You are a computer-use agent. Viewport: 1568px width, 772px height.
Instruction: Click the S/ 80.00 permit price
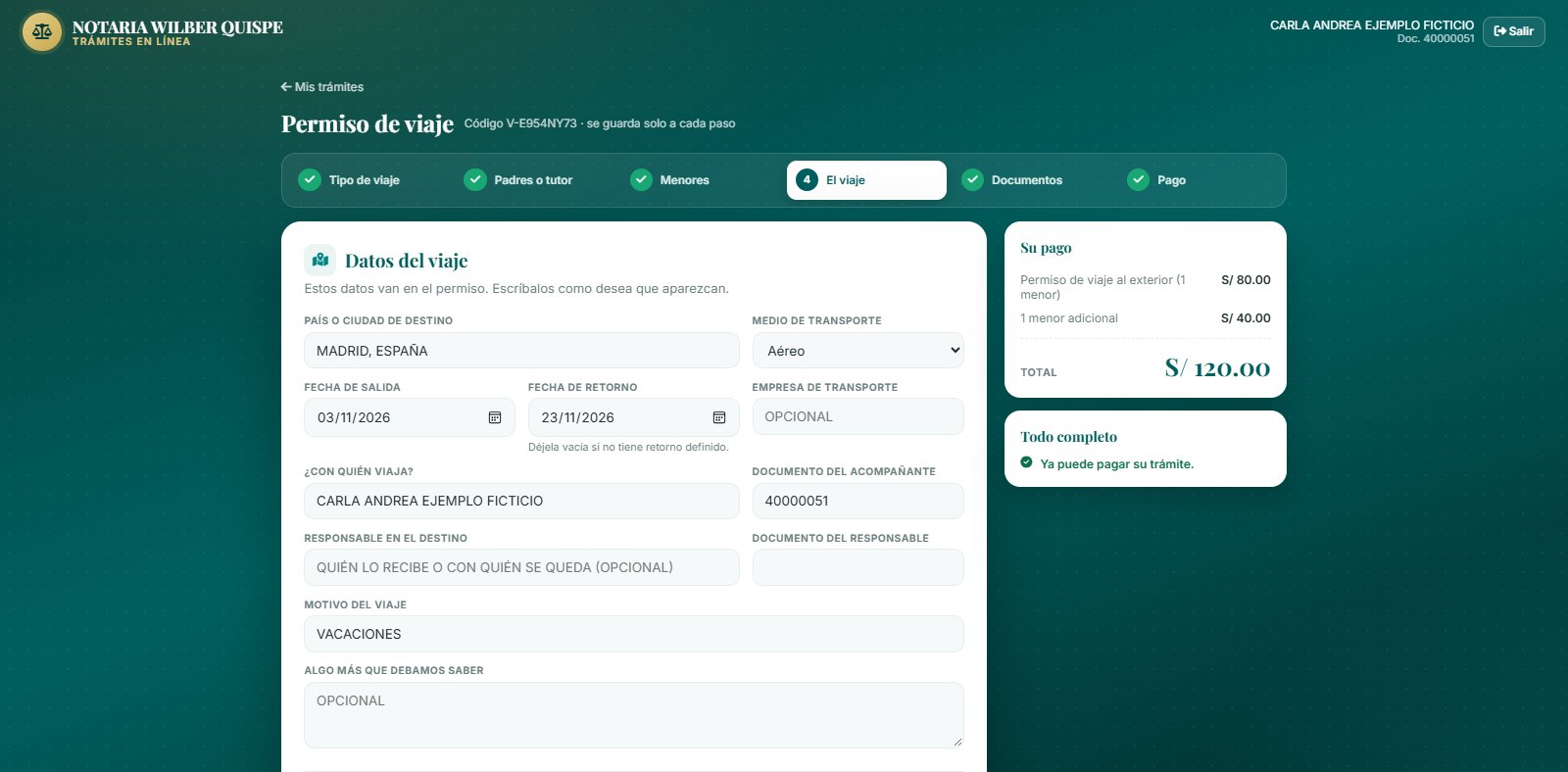[x=1246, y=280]
